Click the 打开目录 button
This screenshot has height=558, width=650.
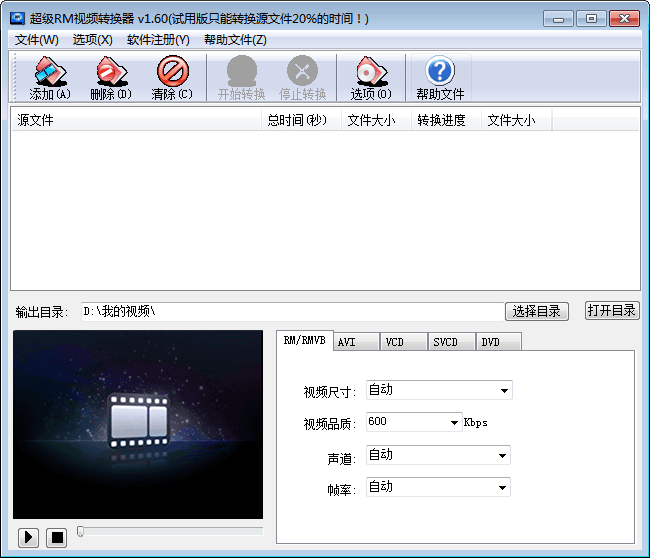pos(612,310)
